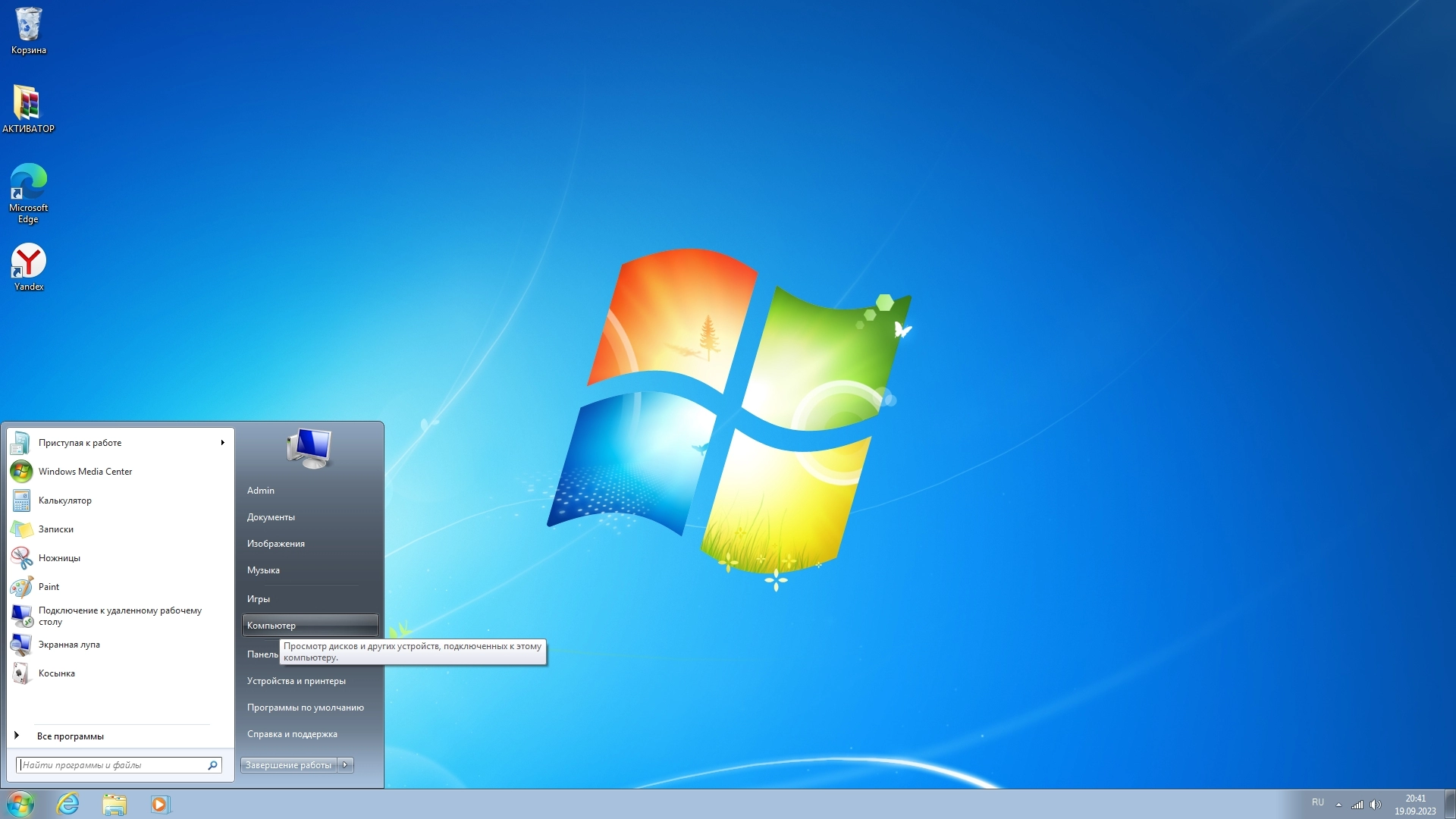Screen dimensions: 1456x819
Task: Open Устройства и принтеры
Action: click(x=296, y=680)
